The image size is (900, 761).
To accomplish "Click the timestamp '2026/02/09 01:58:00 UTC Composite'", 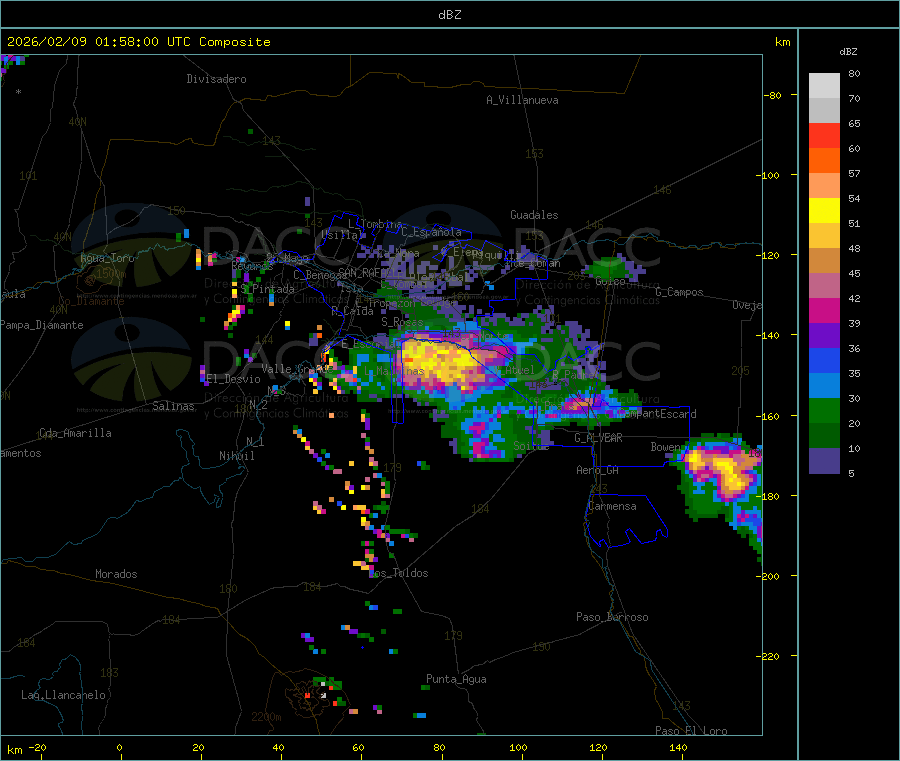I will (x=138, y=42).
